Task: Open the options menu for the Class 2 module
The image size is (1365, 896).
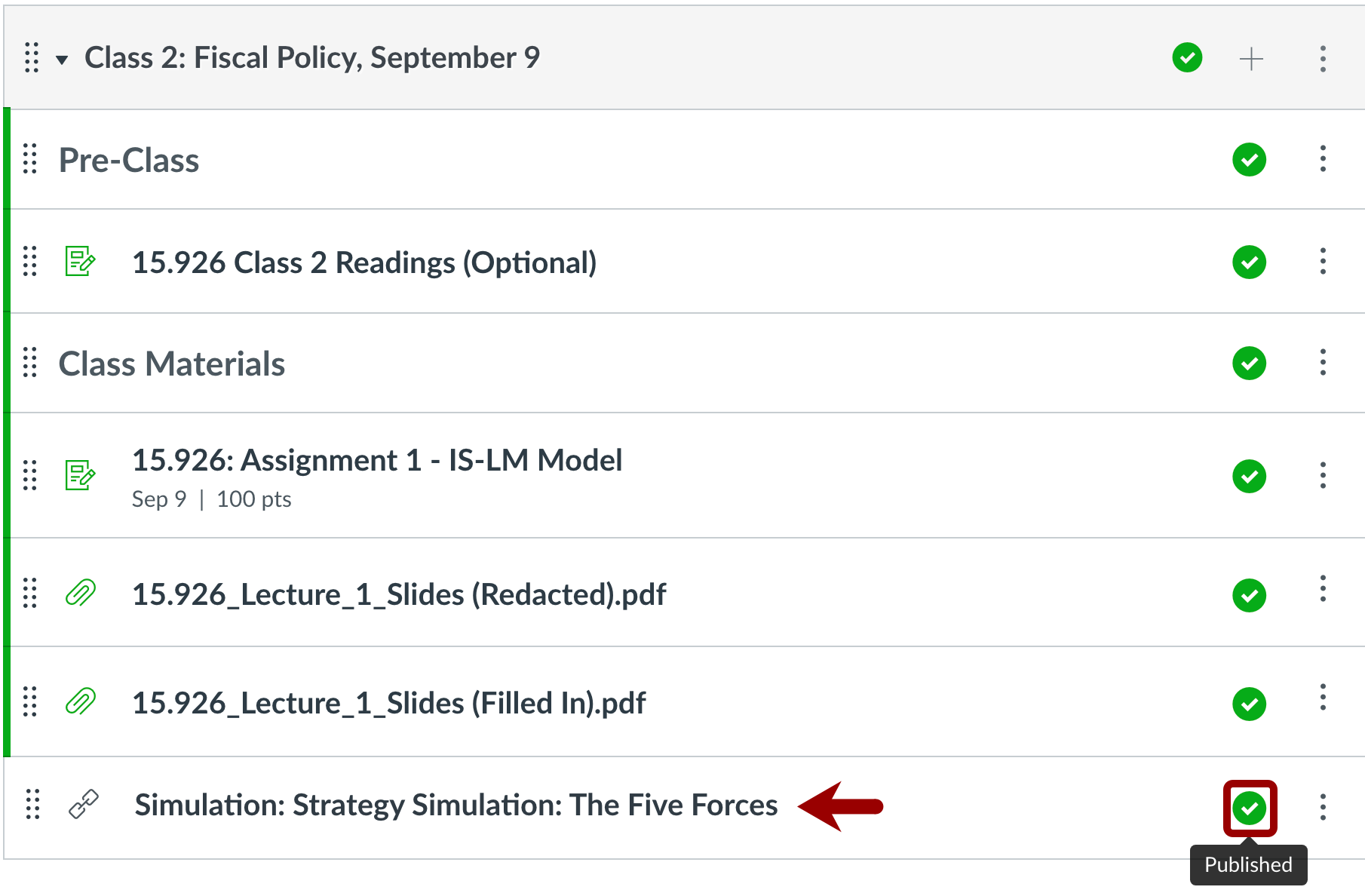Action: [1324, 58]
